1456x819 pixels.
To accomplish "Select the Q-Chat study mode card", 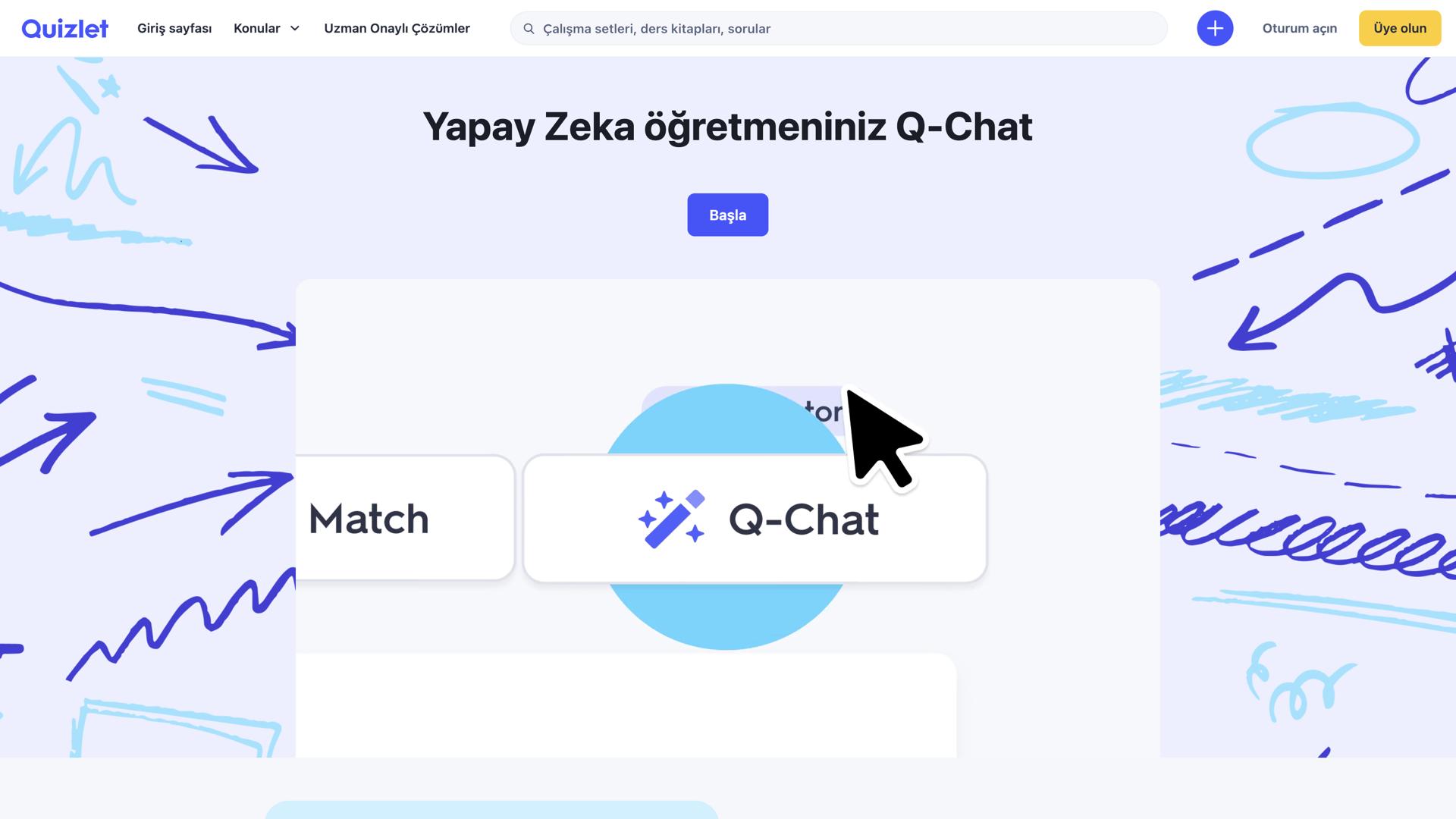I will tap(755, 519).
